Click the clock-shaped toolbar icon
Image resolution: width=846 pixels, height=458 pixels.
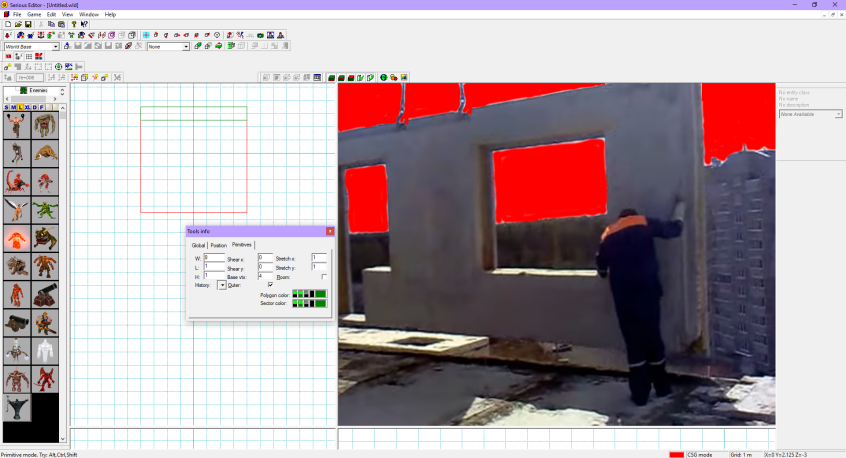click(x=217, y=35)
